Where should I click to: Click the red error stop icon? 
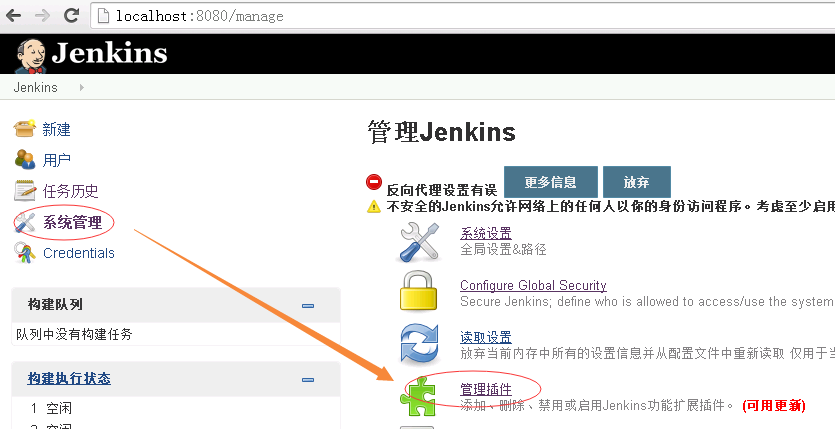pyautogui.click(x=374, y=182)
